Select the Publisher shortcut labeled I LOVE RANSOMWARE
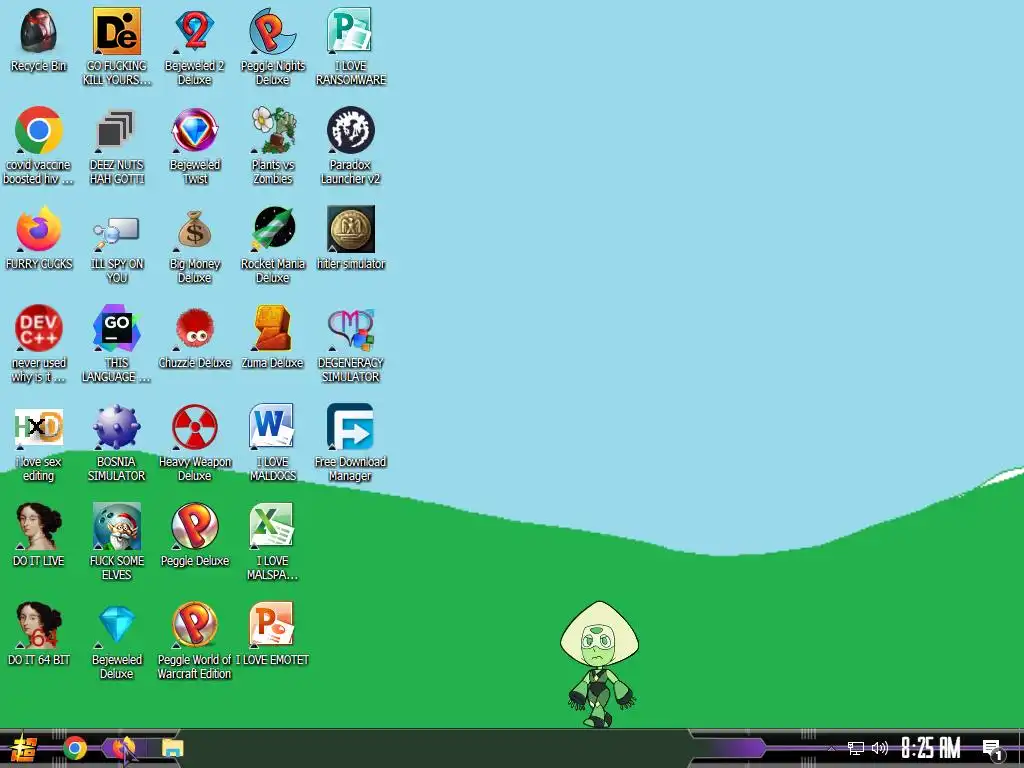 tap(350, 31)
